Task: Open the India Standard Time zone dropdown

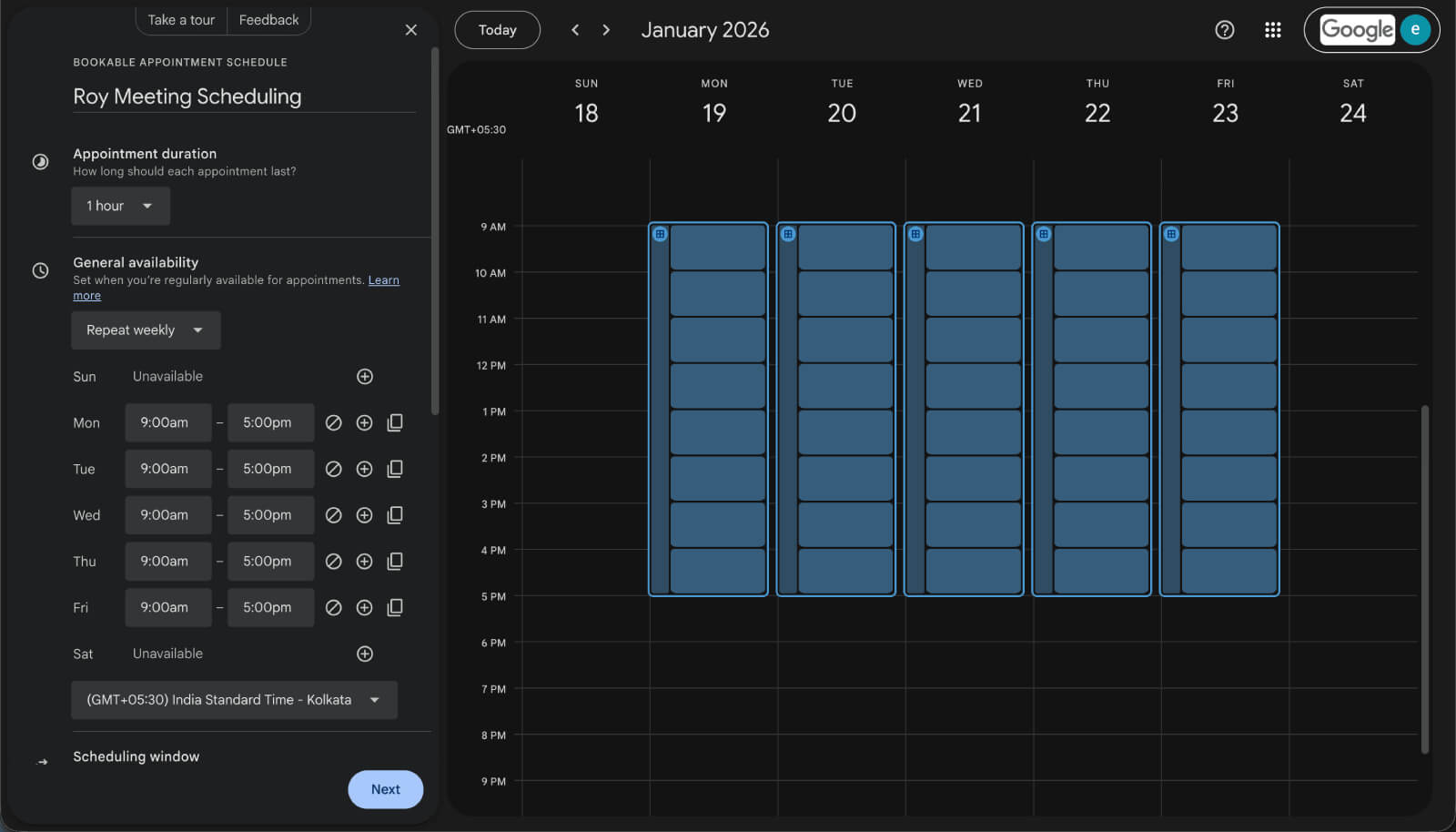Action: click(234, 700)
